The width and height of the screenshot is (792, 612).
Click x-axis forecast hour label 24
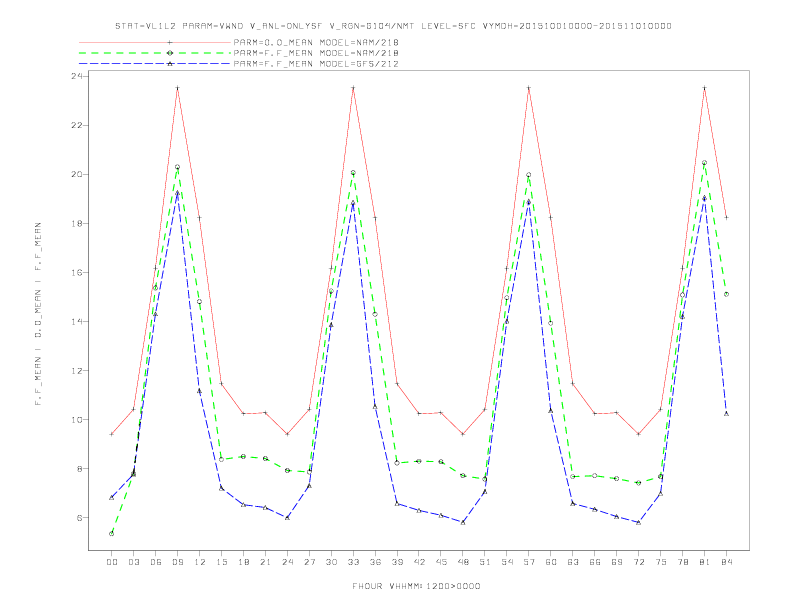(x=287, y=562)
